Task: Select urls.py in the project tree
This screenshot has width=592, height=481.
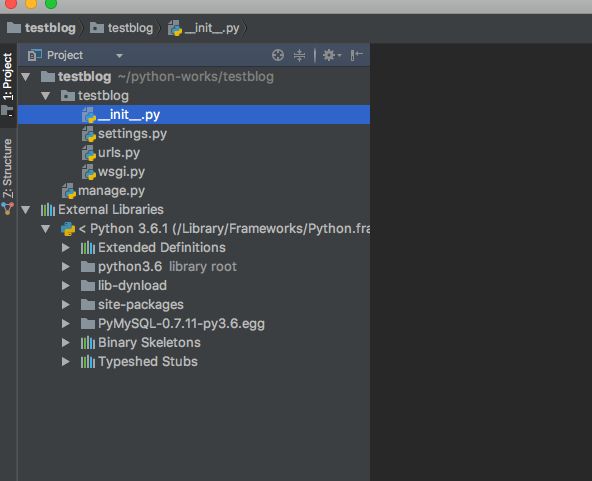Action: point(194,153)
